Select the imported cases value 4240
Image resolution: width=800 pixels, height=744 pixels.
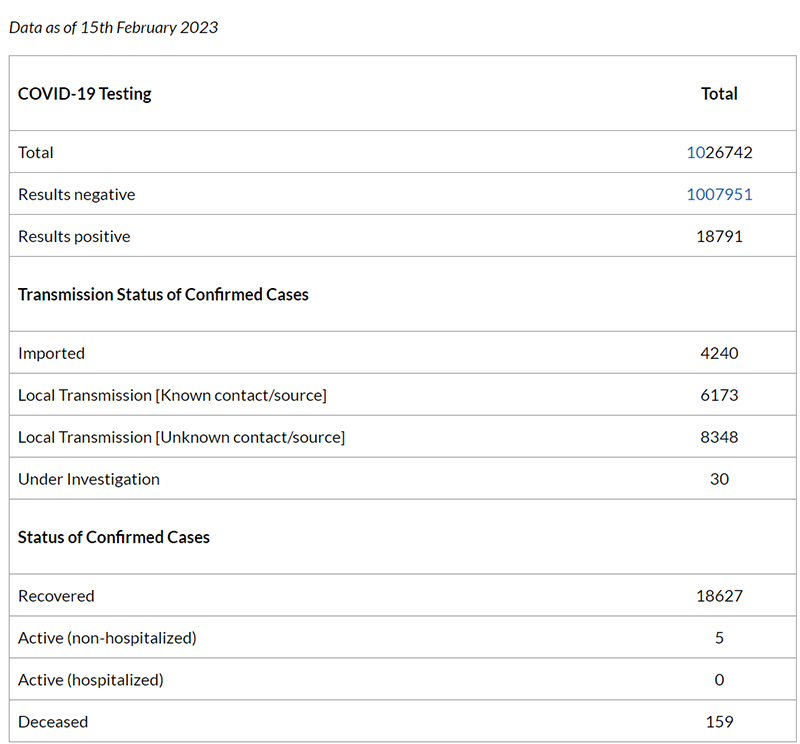coord(719,353)
